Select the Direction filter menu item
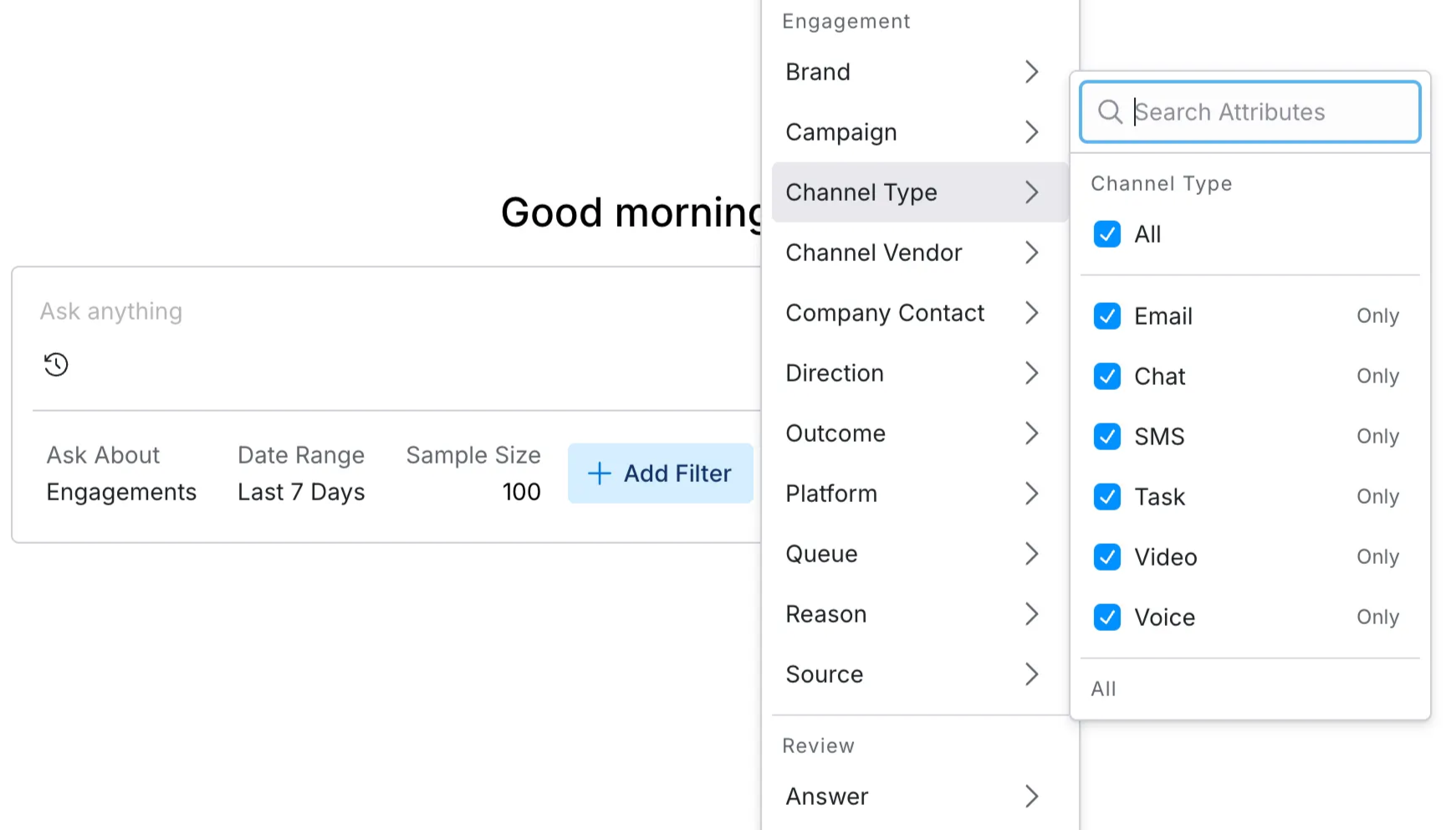This screenshot has height=830, width=1456. coord(835,373)
